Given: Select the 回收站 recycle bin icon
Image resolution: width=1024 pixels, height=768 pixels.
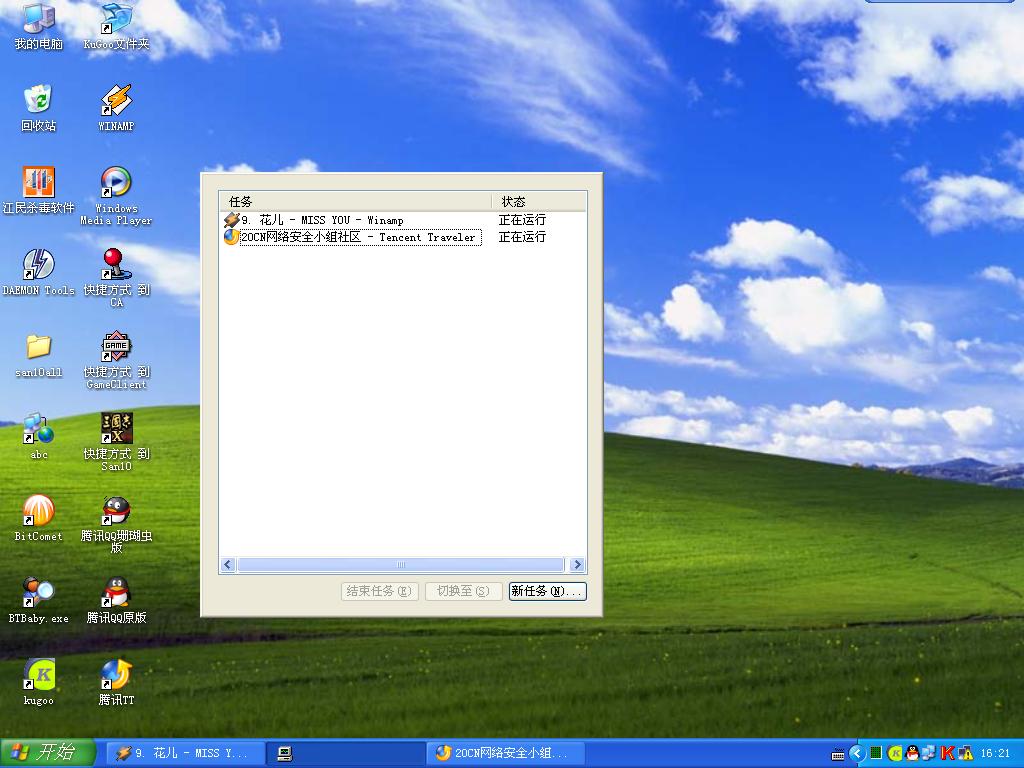Looking at the screenshot, I should (x=39, y=108).
